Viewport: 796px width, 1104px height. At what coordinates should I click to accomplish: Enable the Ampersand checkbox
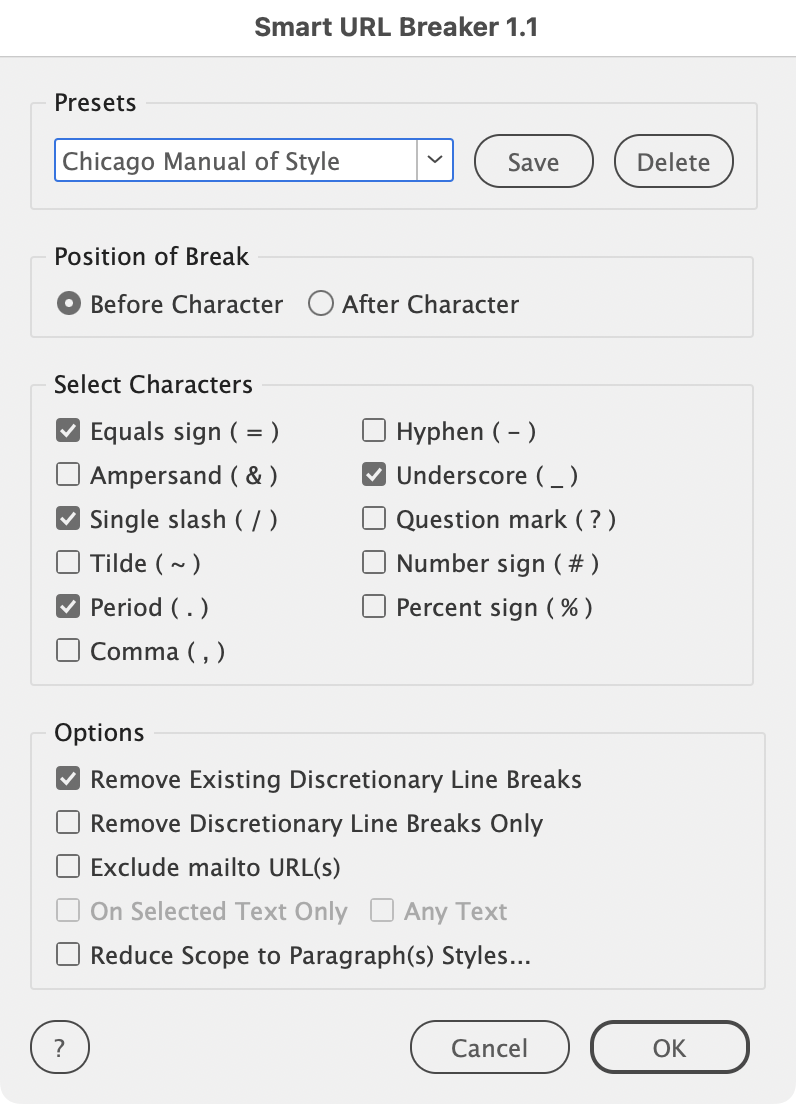(x=68, y=476)
